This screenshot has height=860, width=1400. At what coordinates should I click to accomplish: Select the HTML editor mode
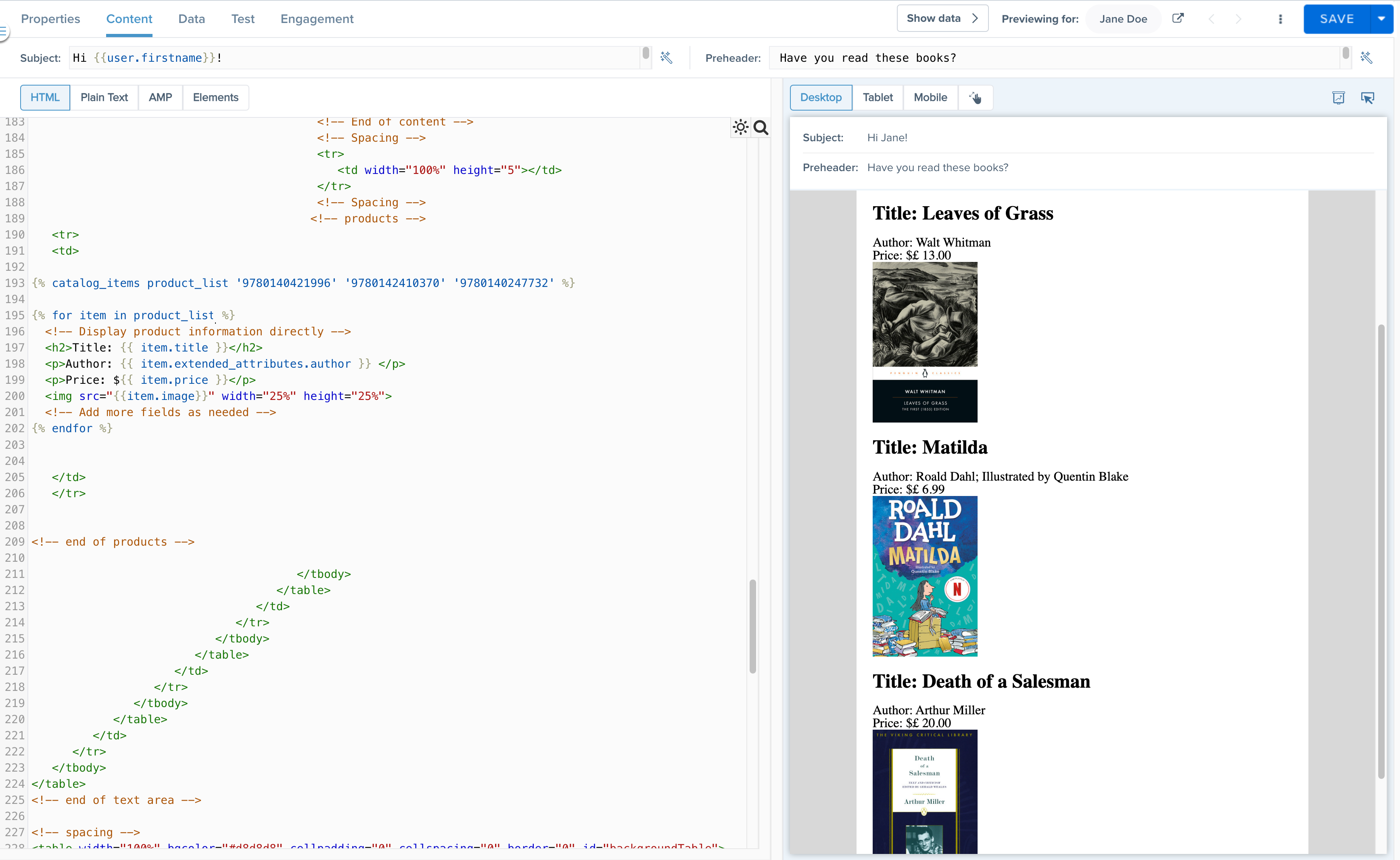[45, 97]
